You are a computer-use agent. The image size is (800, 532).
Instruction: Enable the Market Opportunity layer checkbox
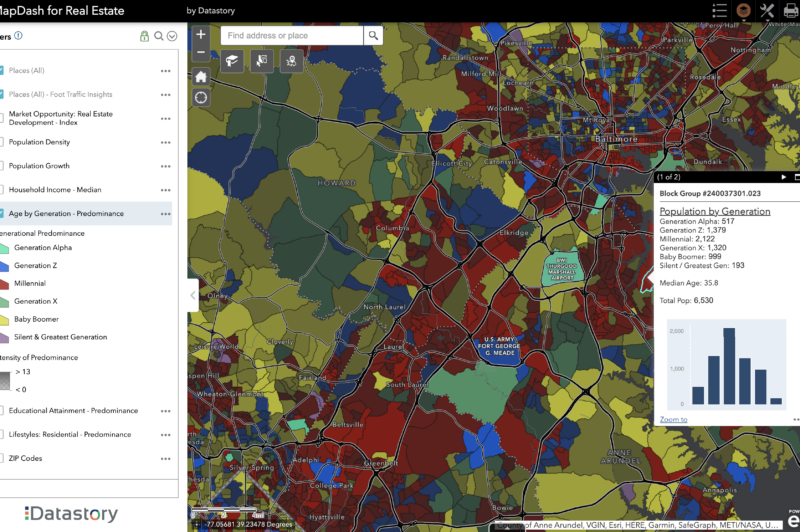[2, 118]
